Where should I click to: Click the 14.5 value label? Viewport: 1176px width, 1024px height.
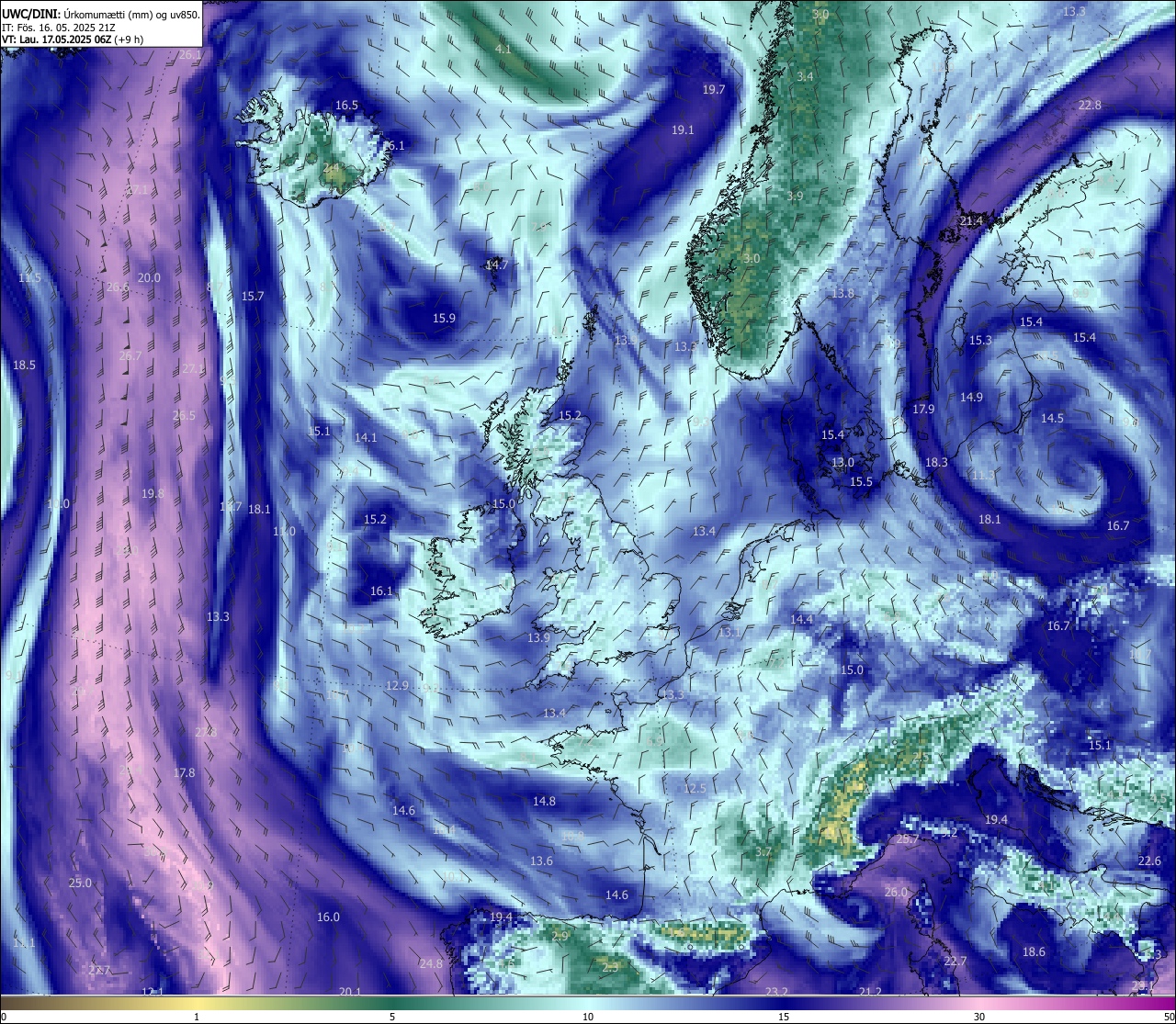pos(1052,419)
